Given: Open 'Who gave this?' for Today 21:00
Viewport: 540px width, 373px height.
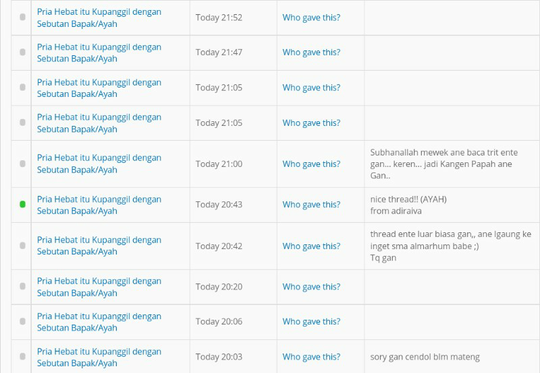Looking at the screenshot, I should pyautogui.click(x=311, y=164).
